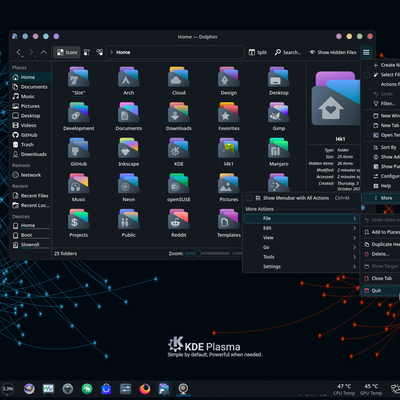Open Search in the Dolphin toolbar
This screenshot has width=400, height=400.
288,52
